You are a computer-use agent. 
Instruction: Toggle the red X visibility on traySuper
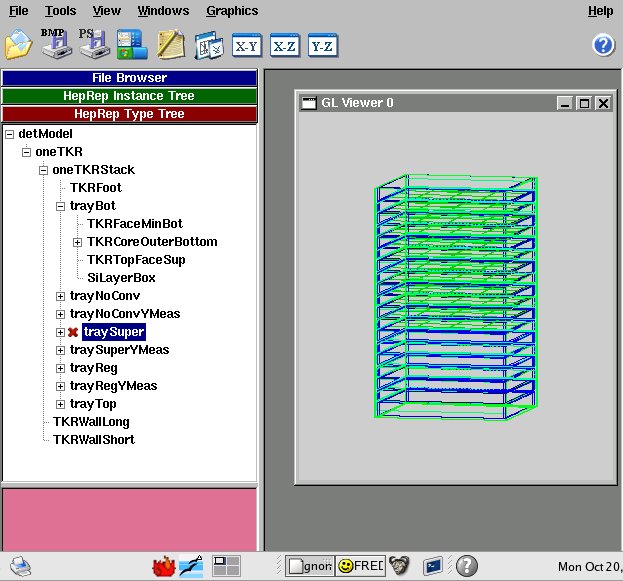pos(73,332)
